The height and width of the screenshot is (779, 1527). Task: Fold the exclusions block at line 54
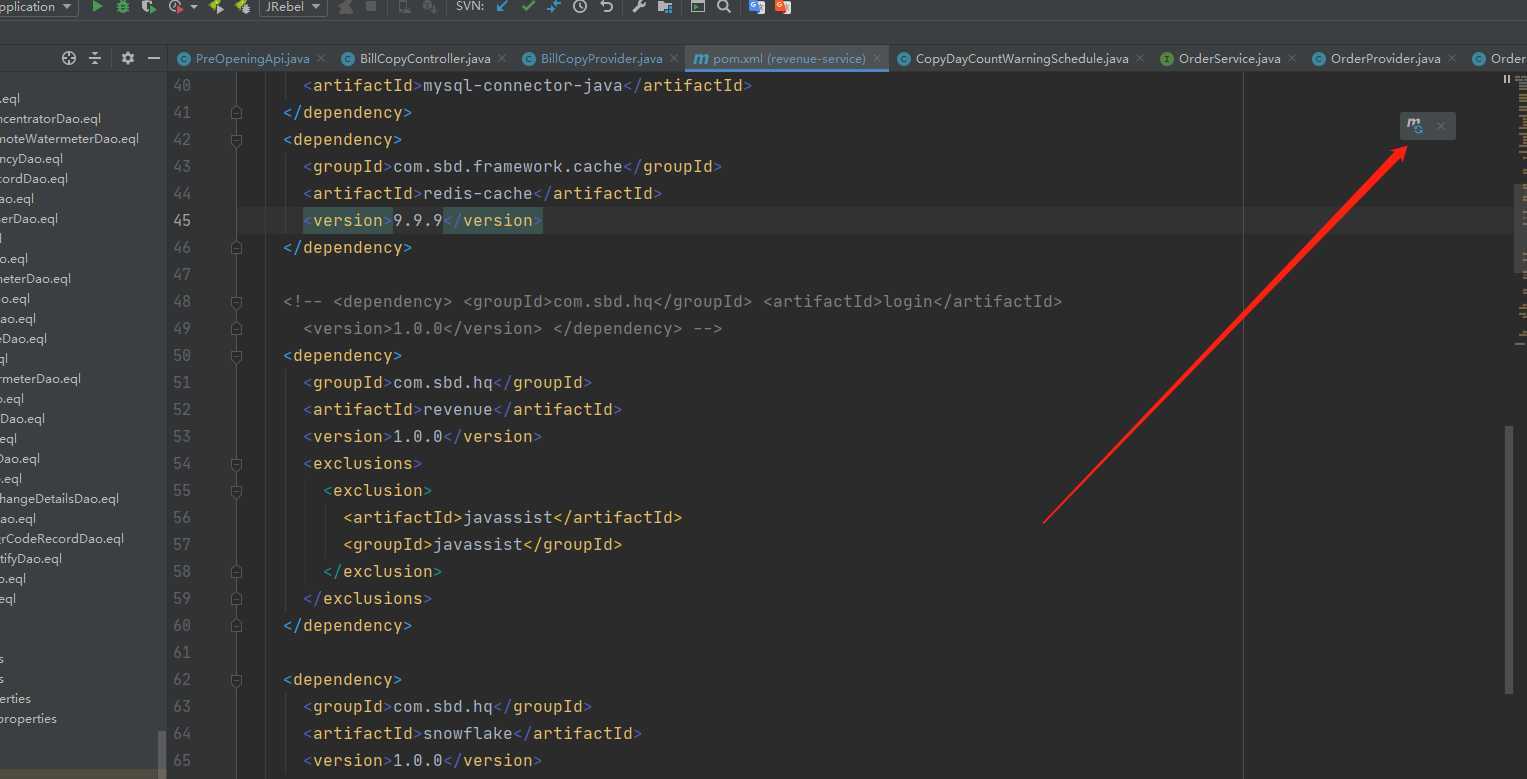pyautogui.click(x=236, y=464)
